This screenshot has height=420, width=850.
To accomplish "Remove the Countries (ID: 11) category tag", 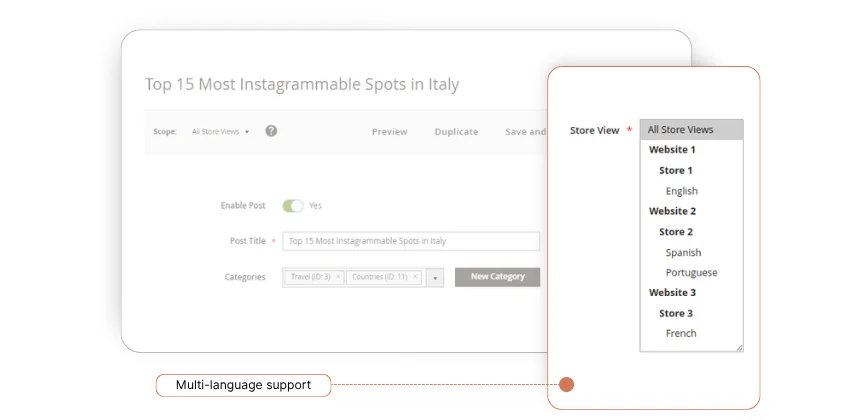I will [416, 277].
